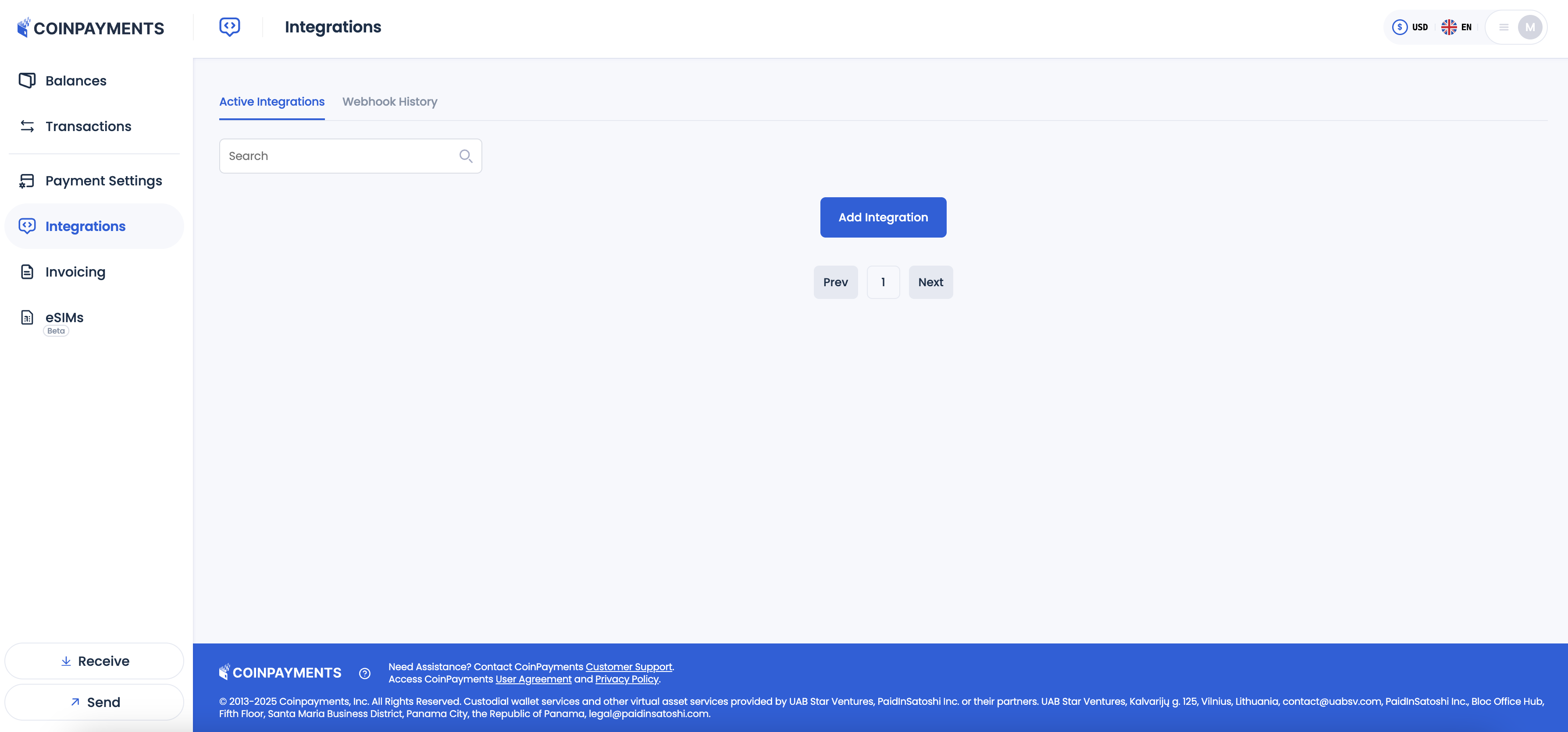The width and height of the screenshot is (1568, 732).
Task: Open Balances from the sidebar
Action: click(75, 81)
